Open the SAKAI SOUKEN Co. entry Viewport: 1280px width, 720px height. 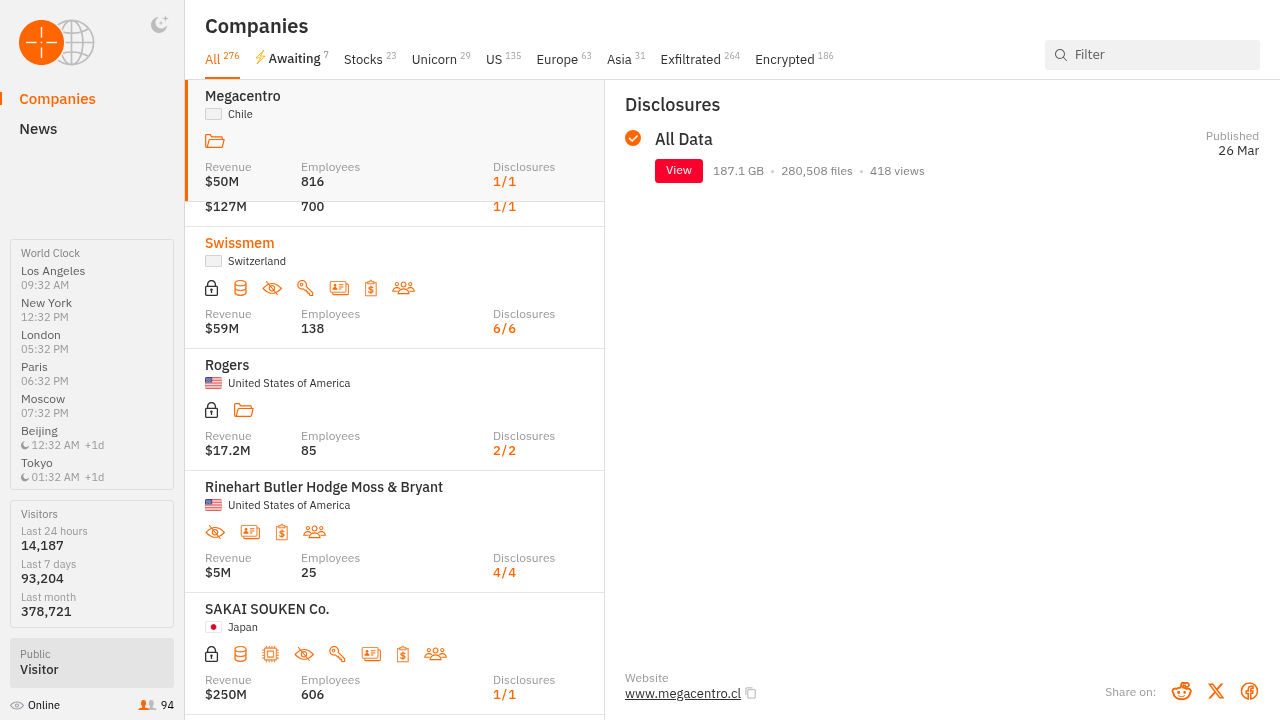coord(395,654)
